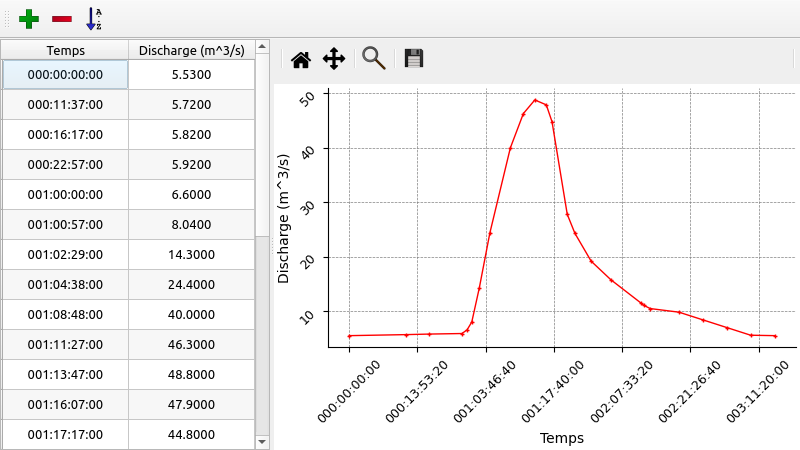This screenshot has width=800, height=450.
Task: Select the 5.7200 discharge cell
Action: click(x=191, y=105)
